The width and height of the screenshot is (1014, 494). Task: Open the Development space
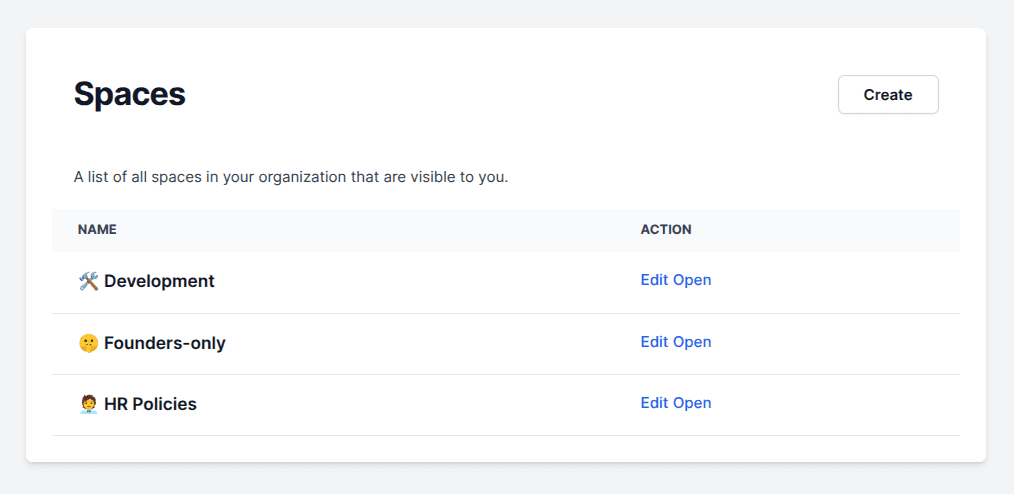point(692,280)
